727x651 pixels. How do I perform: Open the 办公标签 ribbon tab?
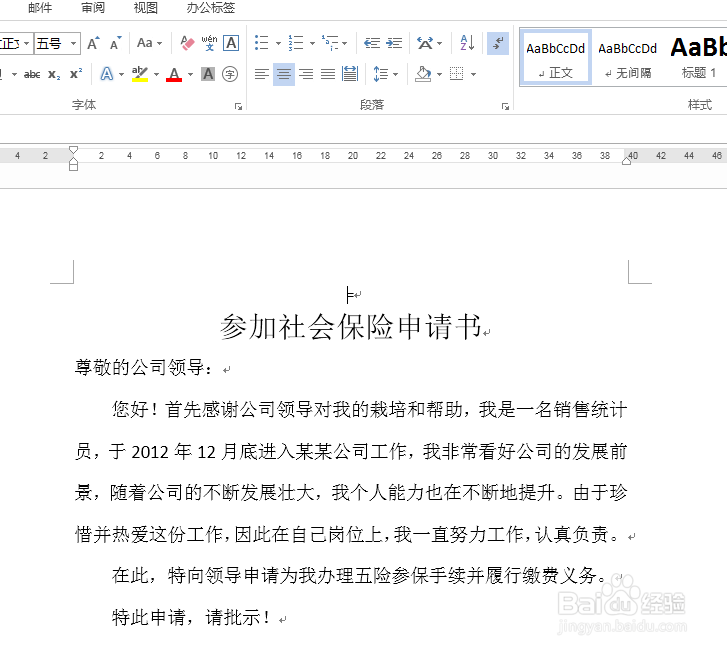pyautogui.click(x=210, y=7)
